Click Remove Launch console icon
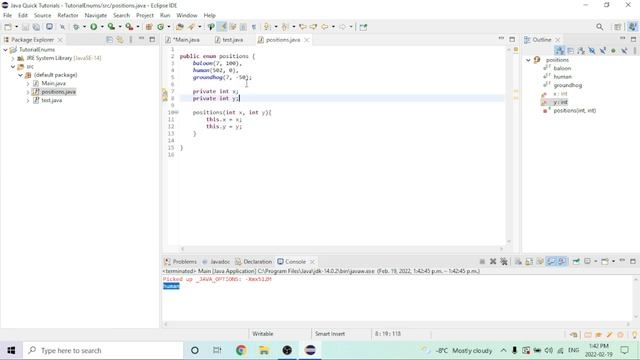The height and width of the screenshot is (360, 640). [493, 262]
